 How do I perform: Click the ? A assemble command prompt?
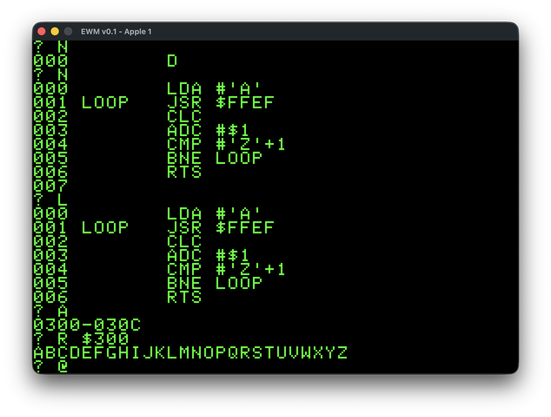(50, 311)
